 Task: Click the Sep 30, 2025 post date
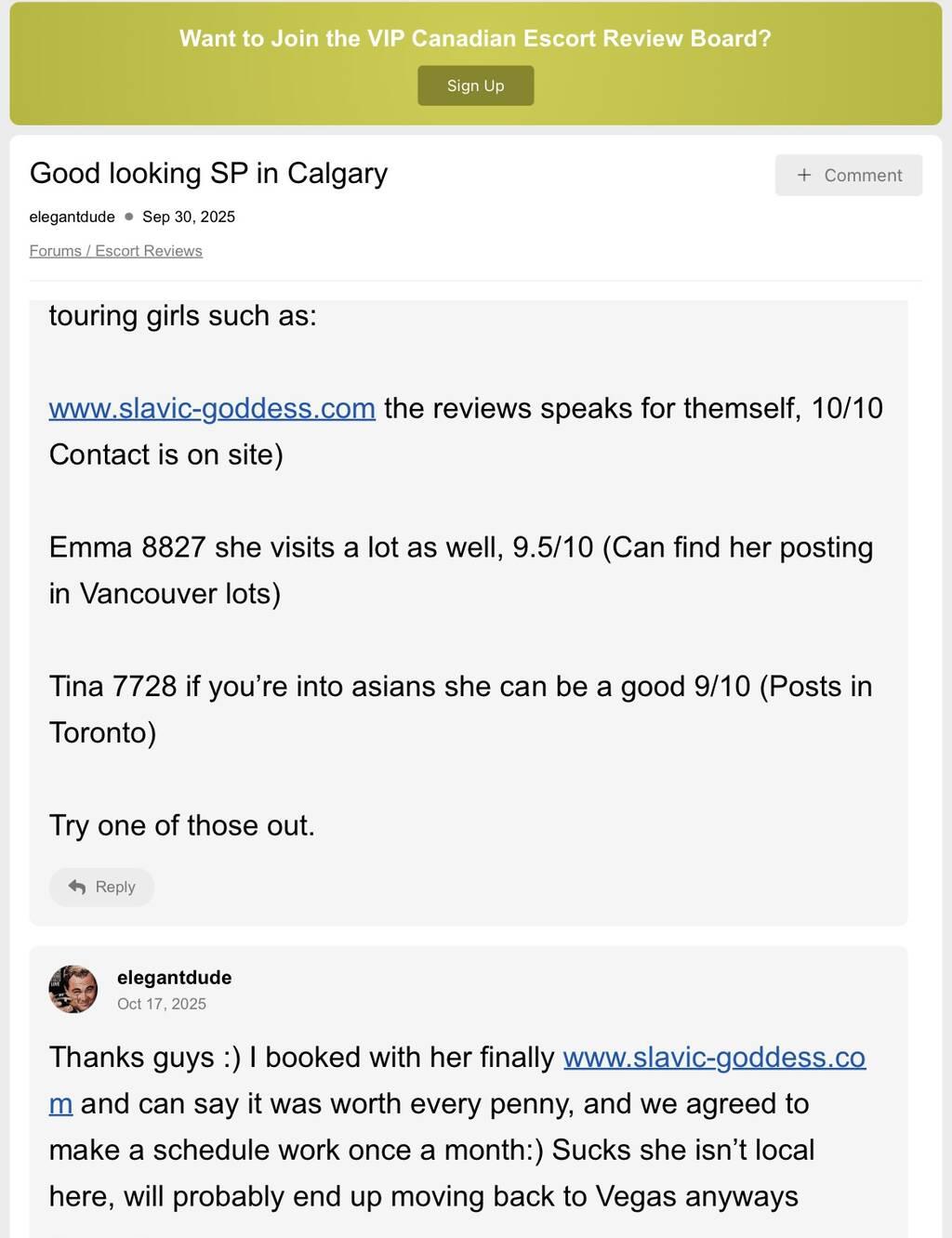click(x=189, y=217)
